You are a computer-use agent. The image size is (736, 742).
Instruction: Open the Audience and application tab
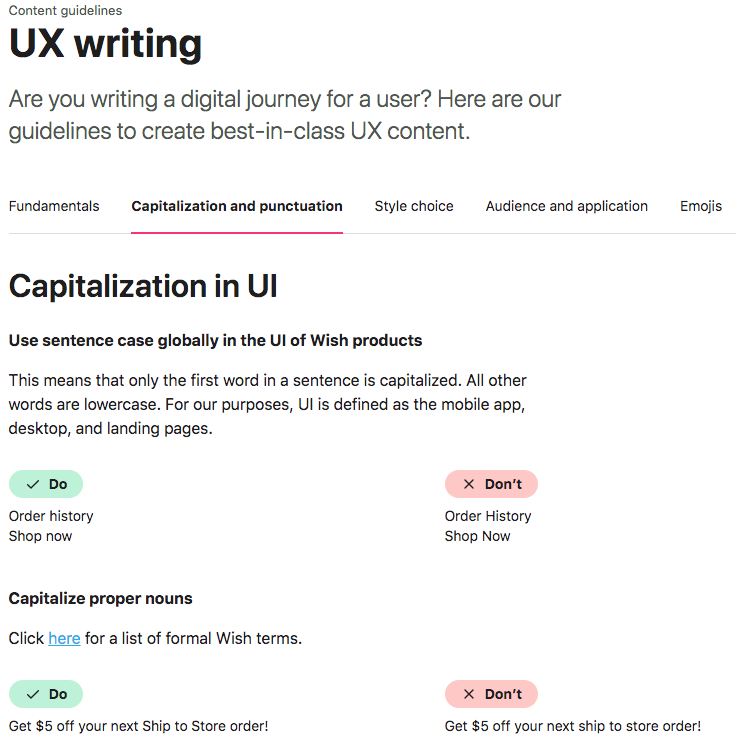[x=567, y=206]
